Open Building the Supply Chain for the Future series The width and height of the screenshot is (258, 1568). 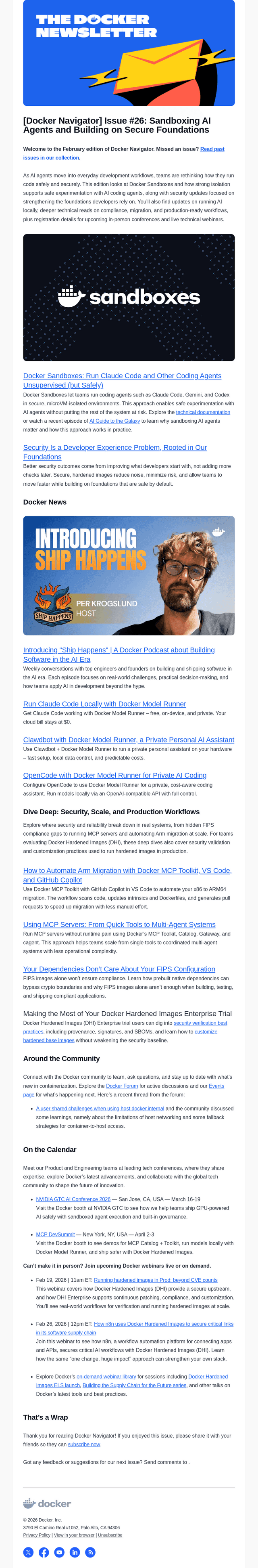pos(135,1386)
